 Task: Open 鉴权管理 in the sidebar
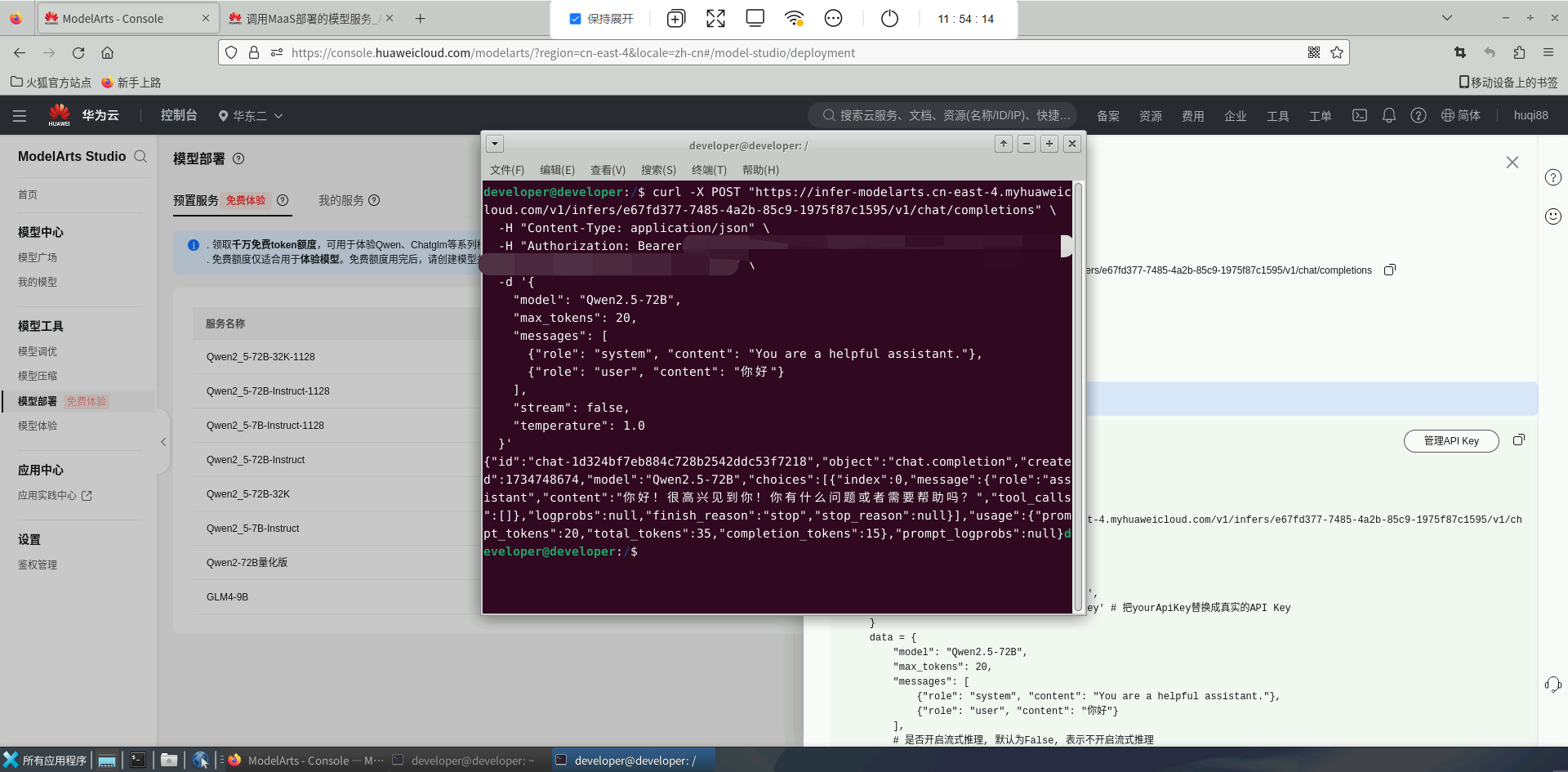[38, 564]
